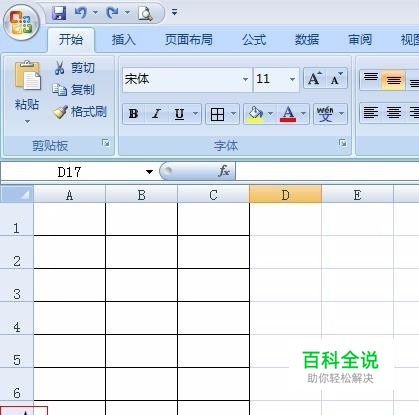This screenshot has width=419, height=415.
Task: Toggle bold formatting
Action: click(x=134, y=114)
